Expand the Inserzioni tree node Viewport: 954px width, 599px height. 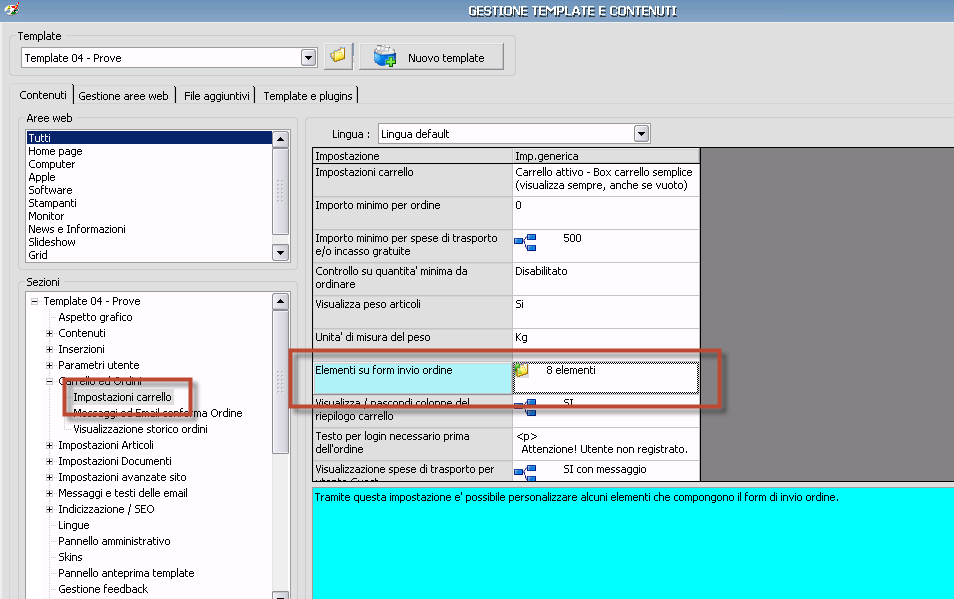point(49,349)
